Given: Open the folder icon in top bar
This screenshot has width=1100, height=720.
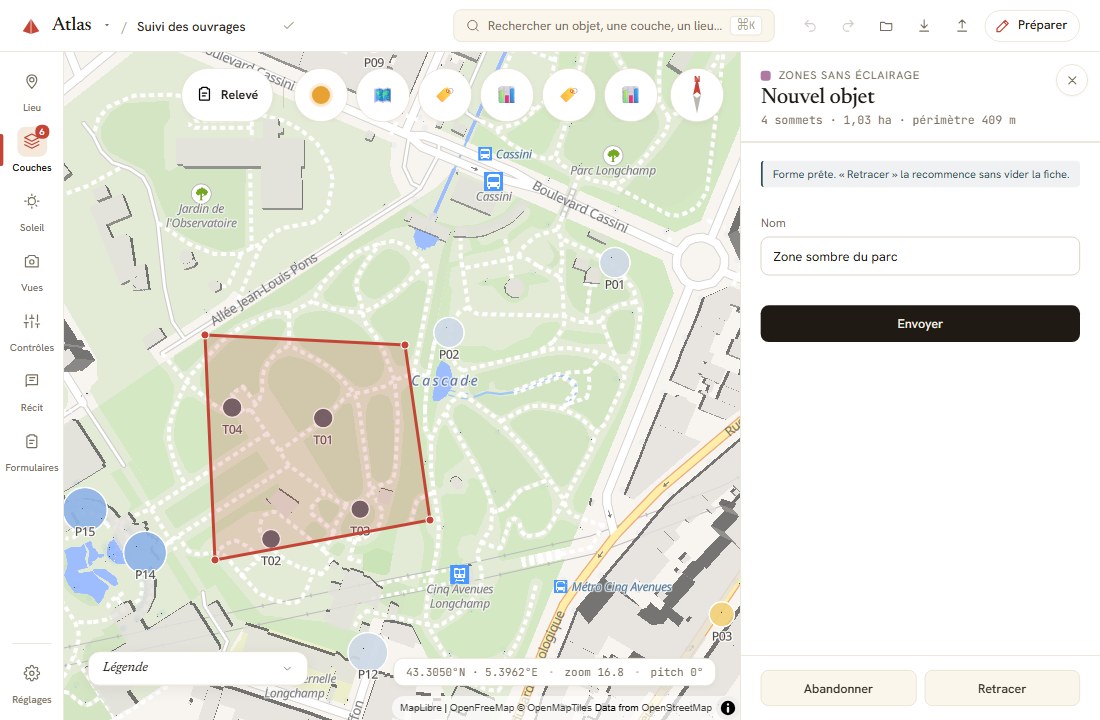Looking at the screenshot, I should point(886,26).
